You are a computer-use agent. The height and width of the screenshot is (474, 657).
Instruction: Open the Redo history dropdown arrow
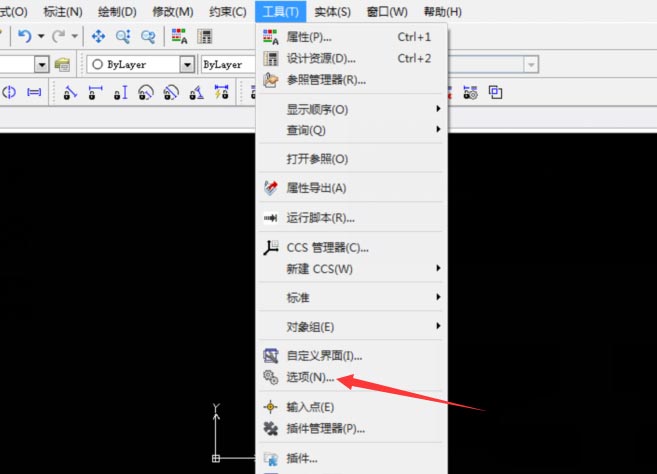coord(75,36)
